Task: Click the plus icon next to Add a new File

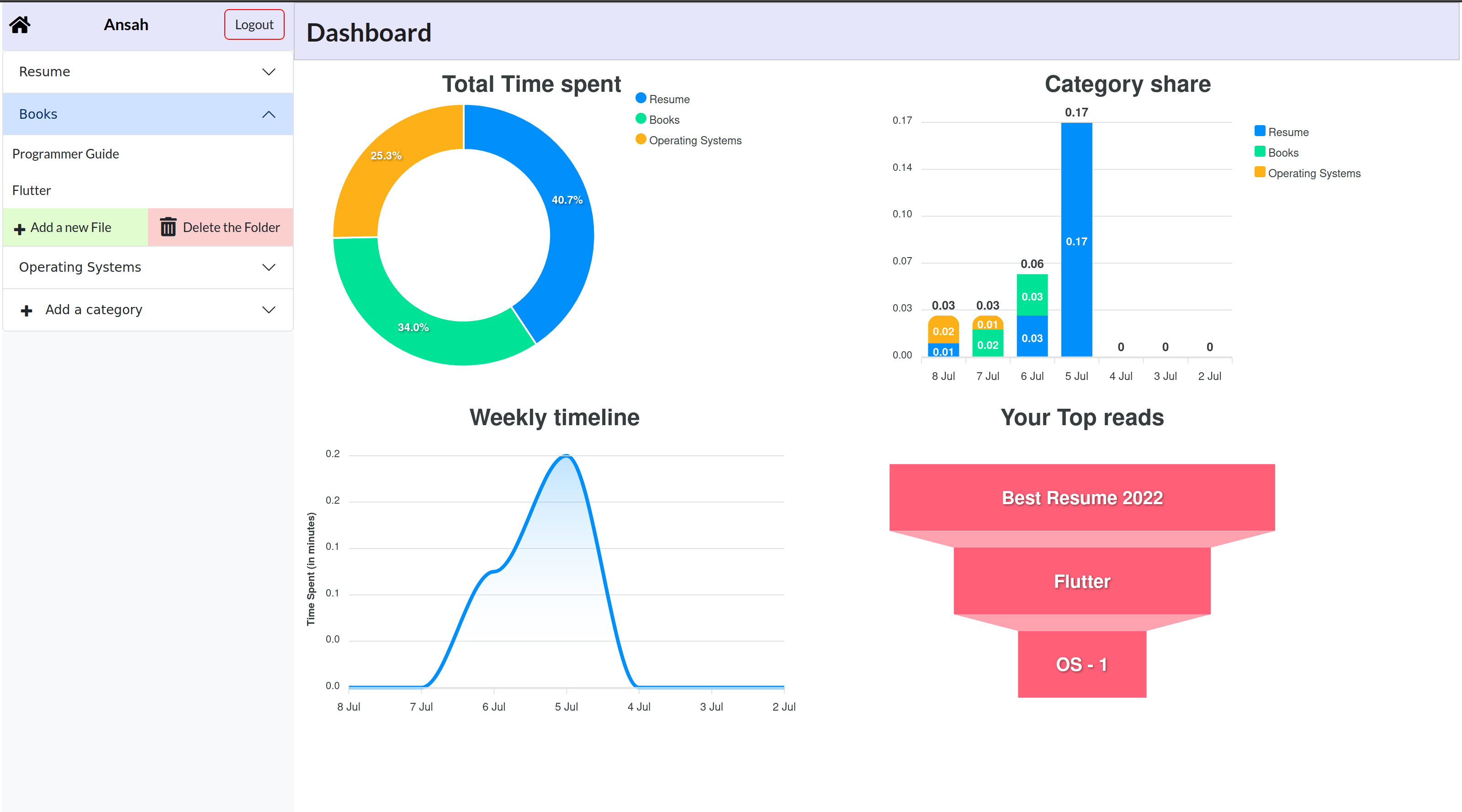Action: coord(20,229)
